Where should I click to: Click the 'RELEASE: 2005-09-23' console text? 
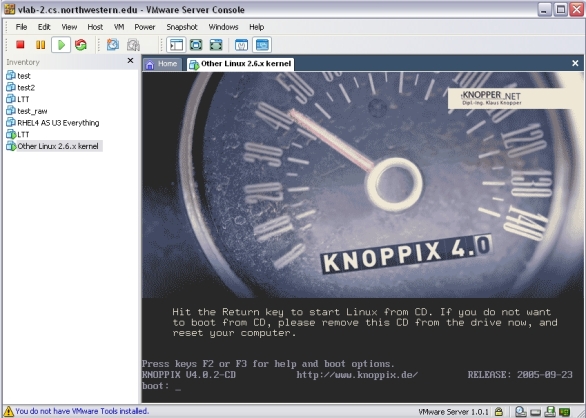point(520,375)
